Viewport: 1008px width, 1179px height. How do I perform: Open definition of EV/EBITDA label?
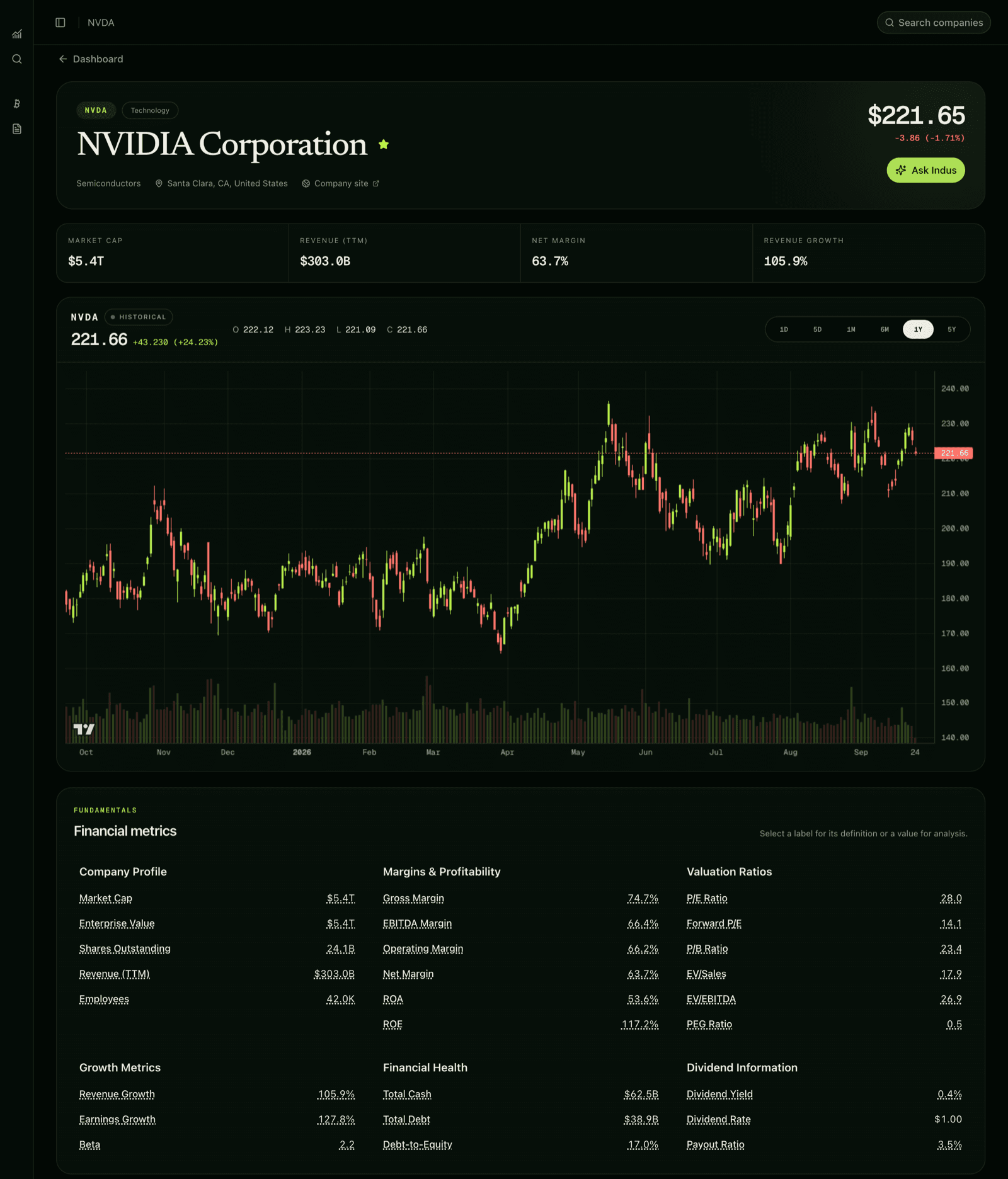[x=711, y=1000]
